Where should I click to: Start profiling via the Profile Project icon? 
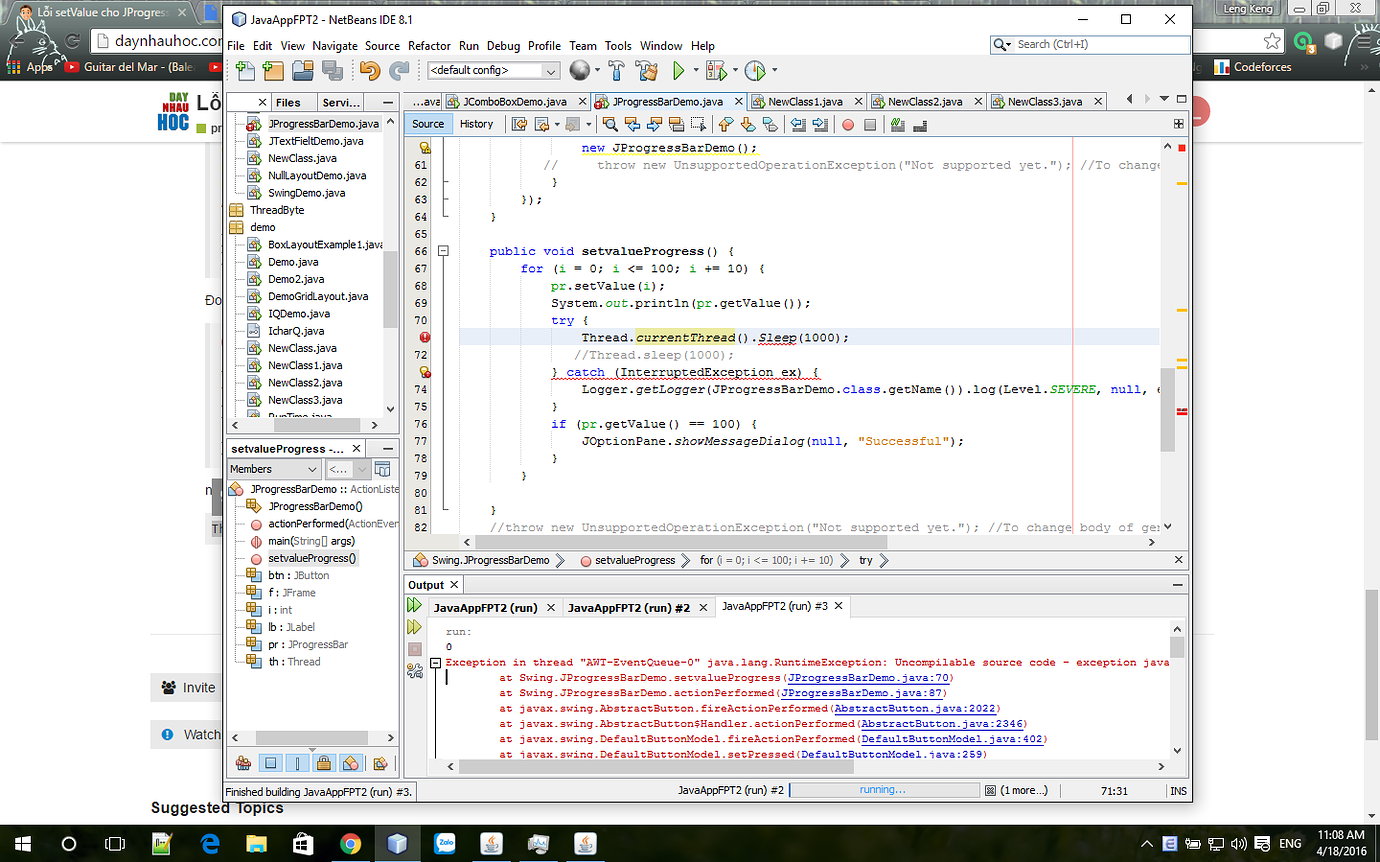click(757, 70)
